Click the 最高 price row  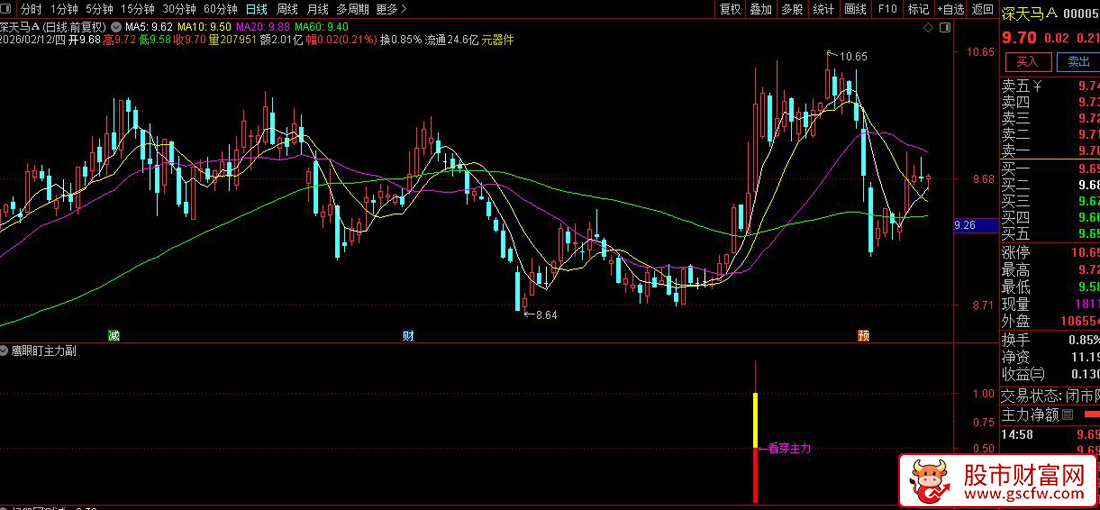tap(1049, 269)
